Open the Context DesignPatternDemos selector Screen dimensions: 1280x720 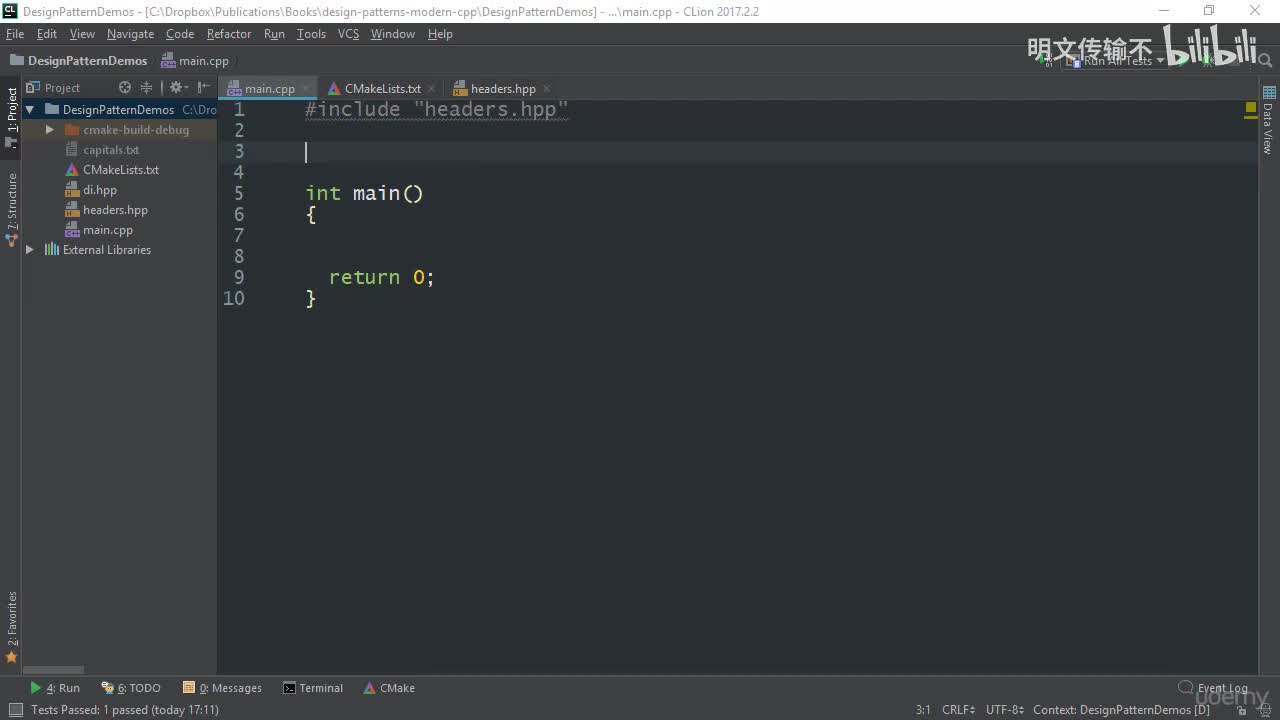click(1121, 710)
